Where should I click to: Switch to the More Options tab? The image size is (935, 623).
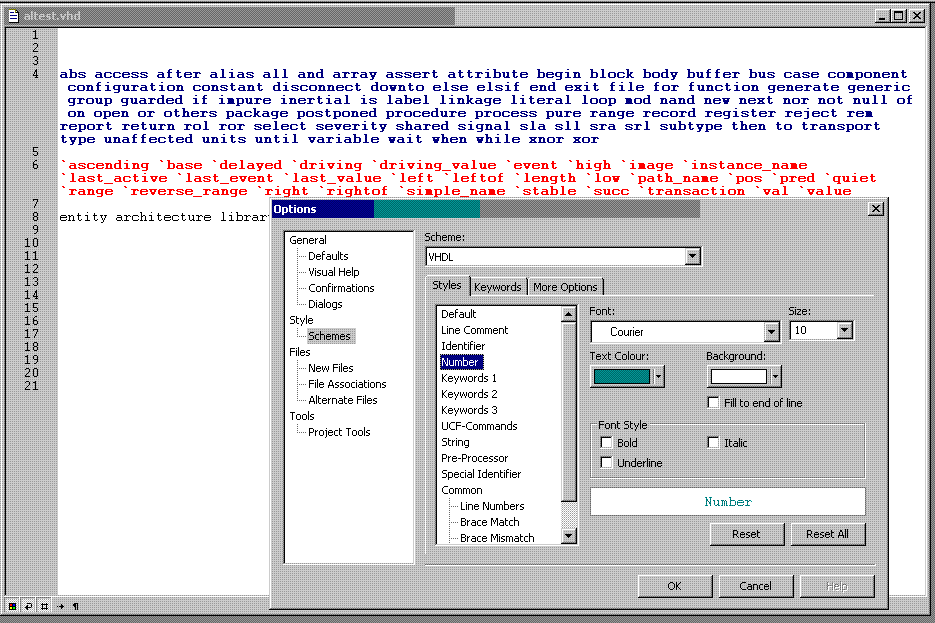pos(565,287)
